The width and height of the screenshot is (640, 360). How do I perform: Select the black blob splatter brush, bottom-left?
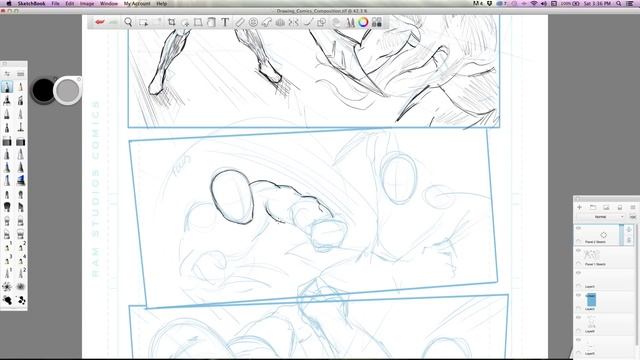[x=7, y=301]
